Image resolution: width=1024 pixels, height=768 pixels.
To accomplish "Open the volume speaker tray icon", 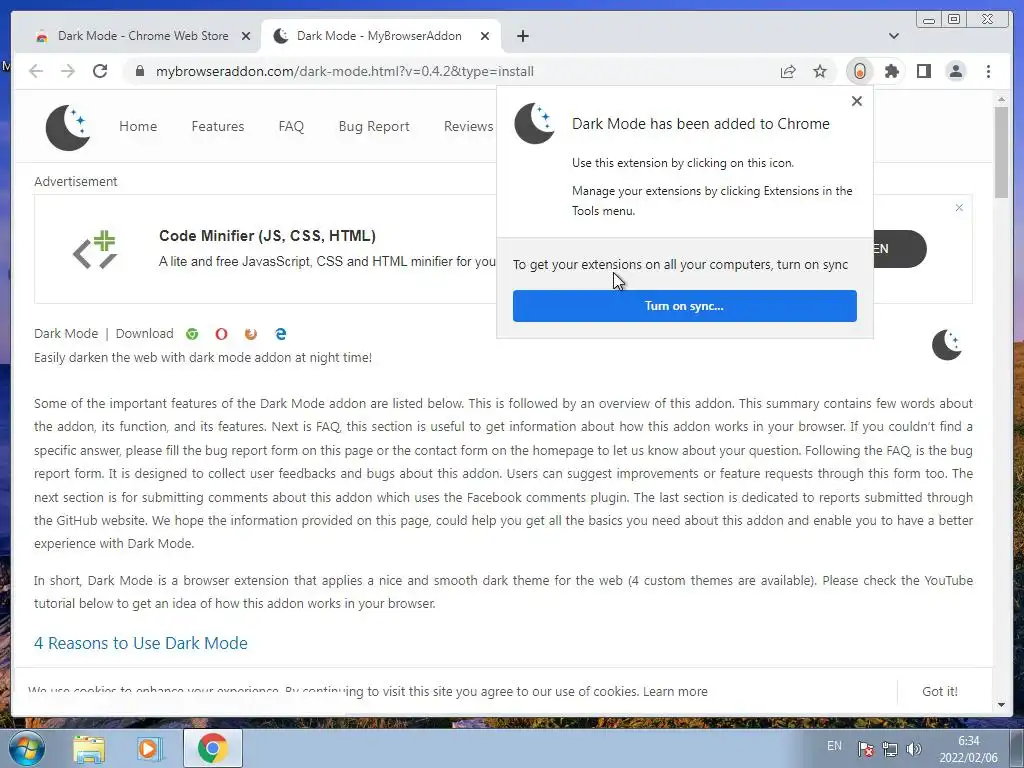I will (x=914, y=749).
